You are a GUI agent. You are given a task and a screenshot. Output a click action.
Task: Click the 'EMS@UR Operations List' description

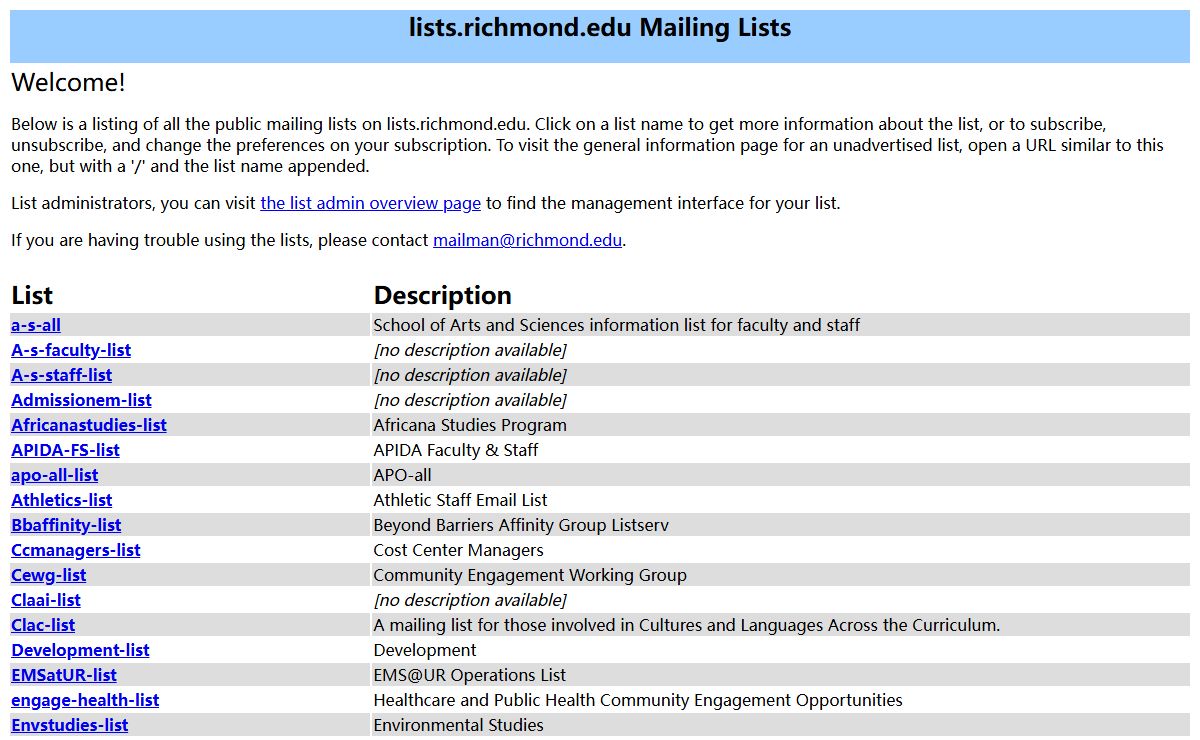(470, 675)
